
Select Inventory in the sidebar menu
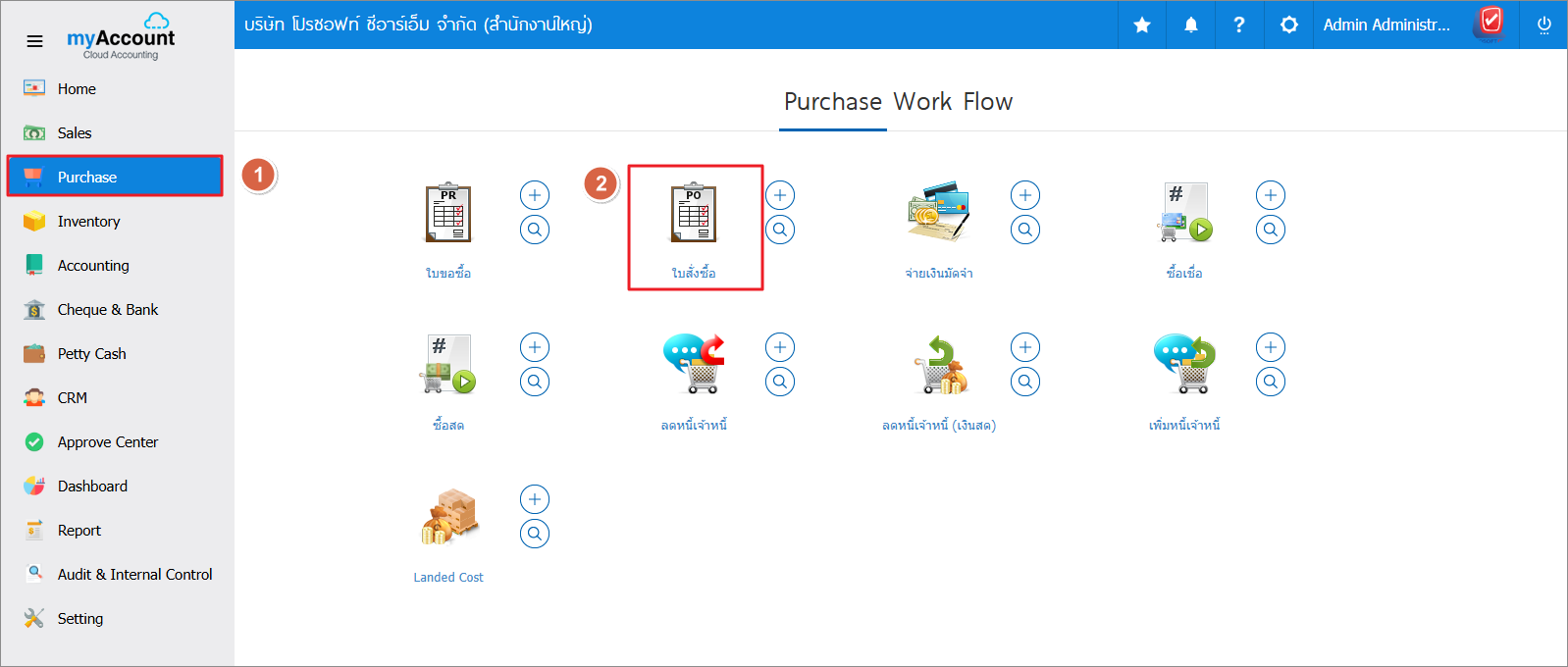coord(88,222)
